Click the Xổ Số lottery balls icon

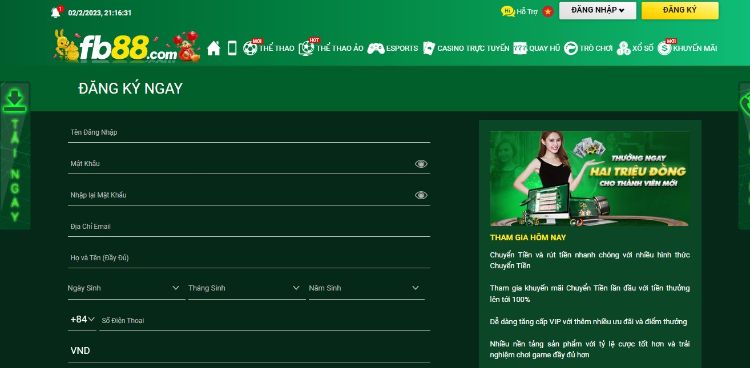623,48
